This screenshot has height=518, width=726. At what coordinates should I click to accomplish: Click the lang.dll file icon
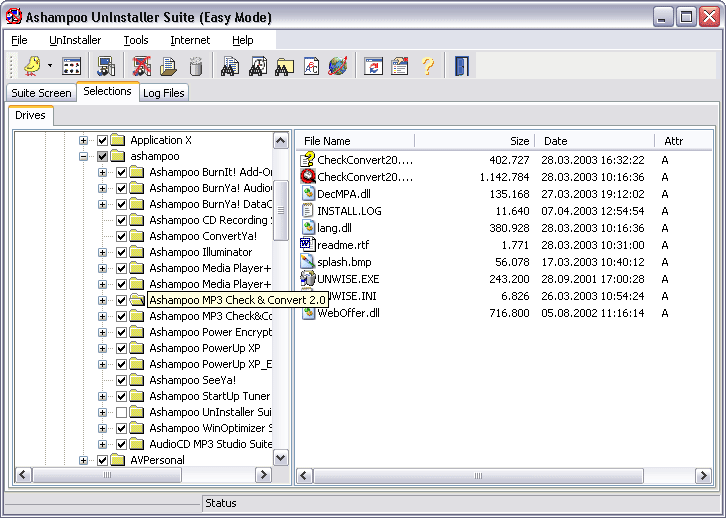click(308, 228)
